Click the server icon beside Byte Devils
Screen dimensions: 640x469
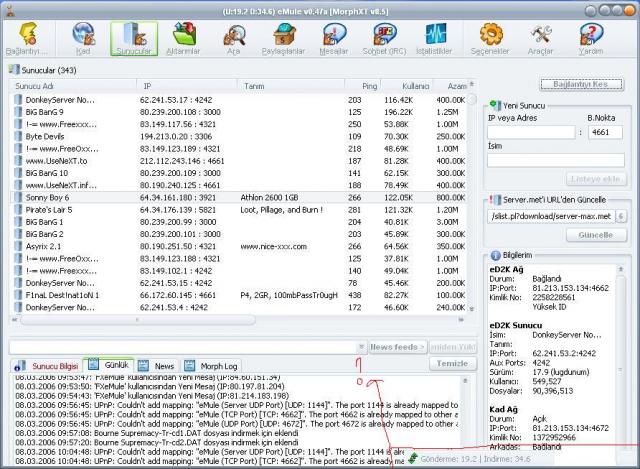tap(18, 136)
